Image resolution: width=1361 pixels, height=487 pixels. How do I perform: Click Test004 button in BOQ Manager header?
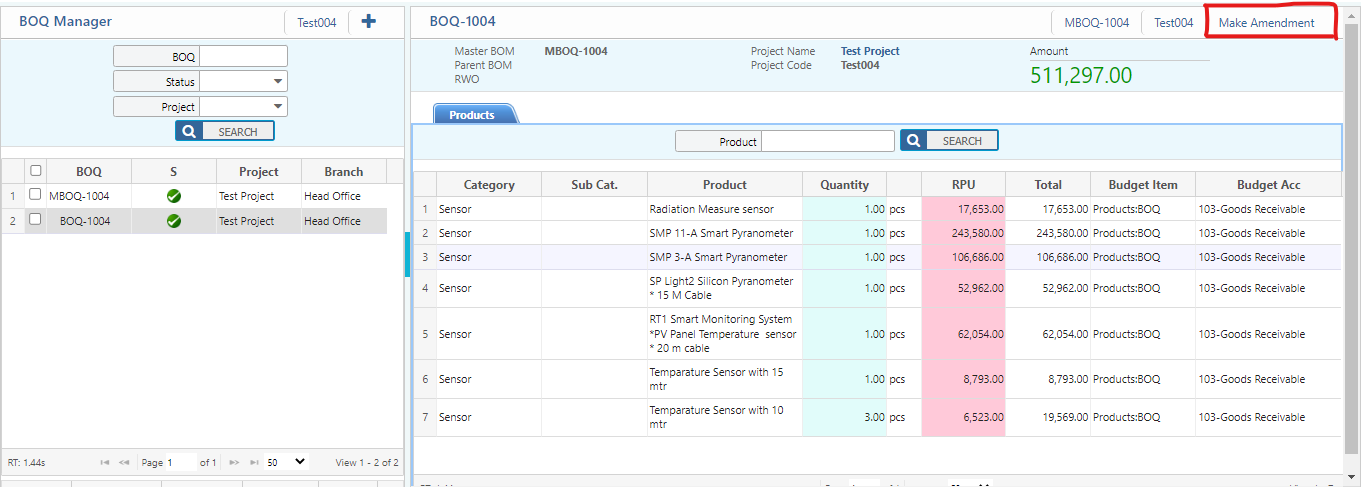(x=316, y=22)
